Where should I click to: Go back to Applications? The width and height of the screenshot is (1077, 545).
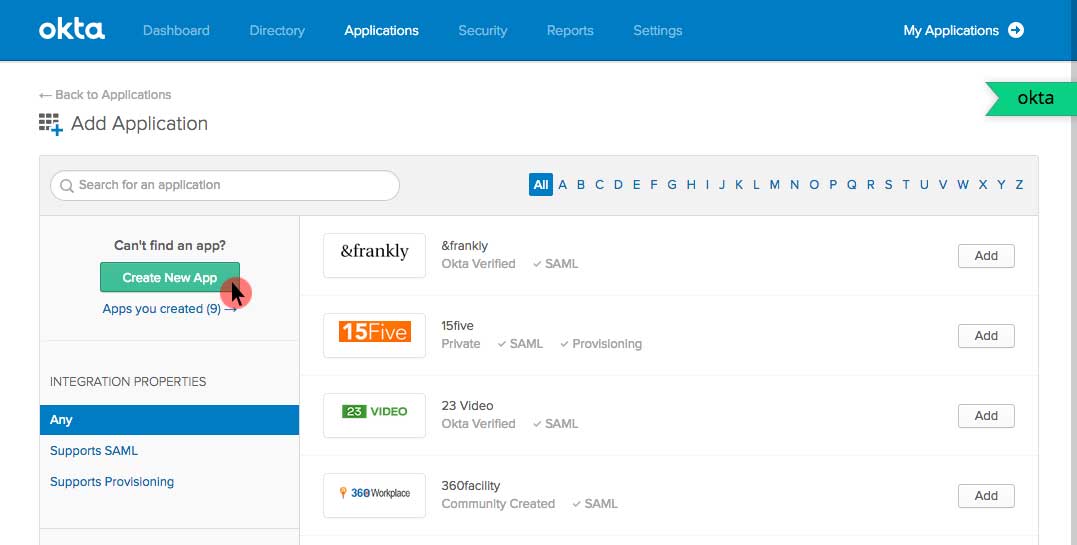point(105,95)
